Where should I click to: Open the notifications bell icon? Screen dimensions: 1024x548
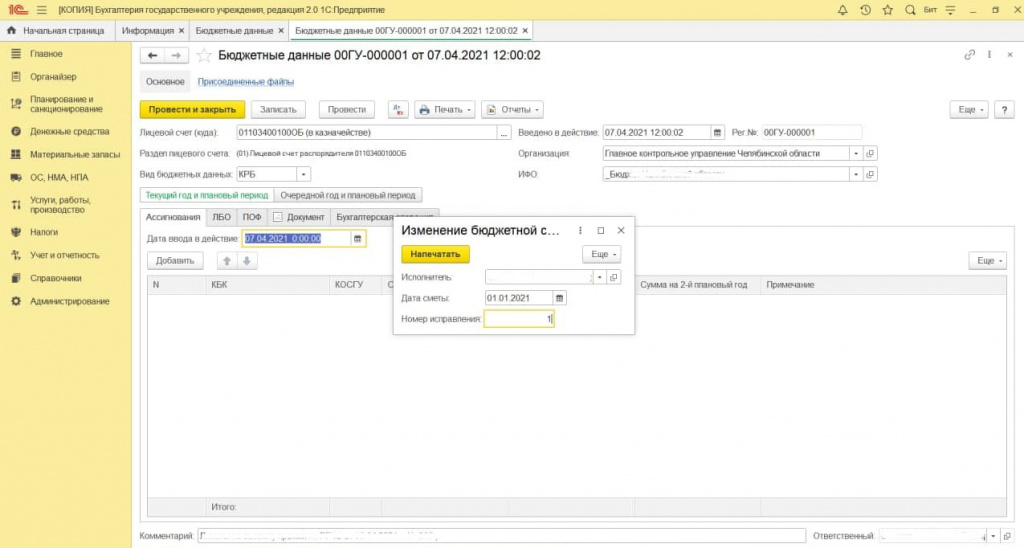click(844, 10)
